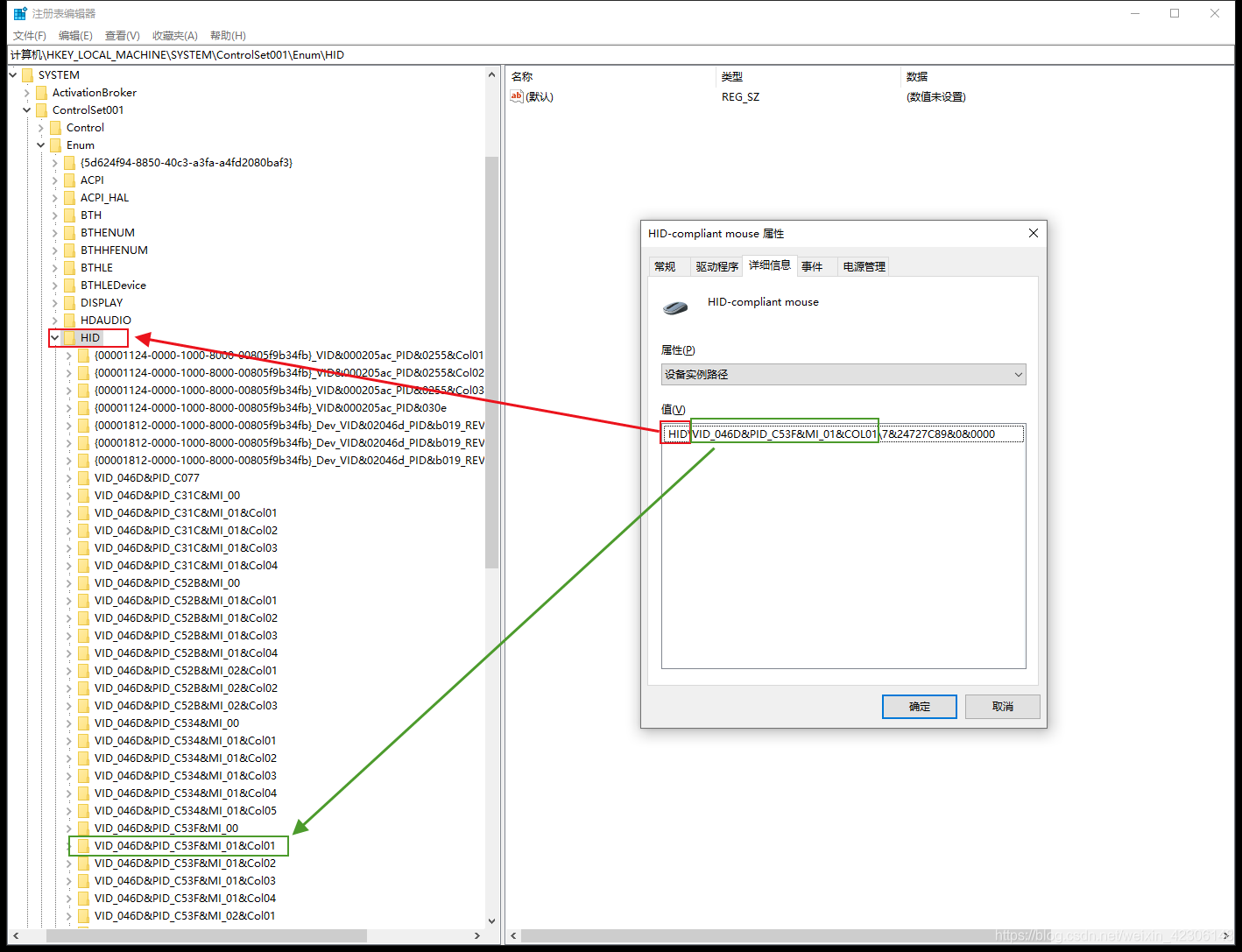Click the BTHHFENUM folder icon
This screenshot has height=952, width=1242.
point(69,250)
